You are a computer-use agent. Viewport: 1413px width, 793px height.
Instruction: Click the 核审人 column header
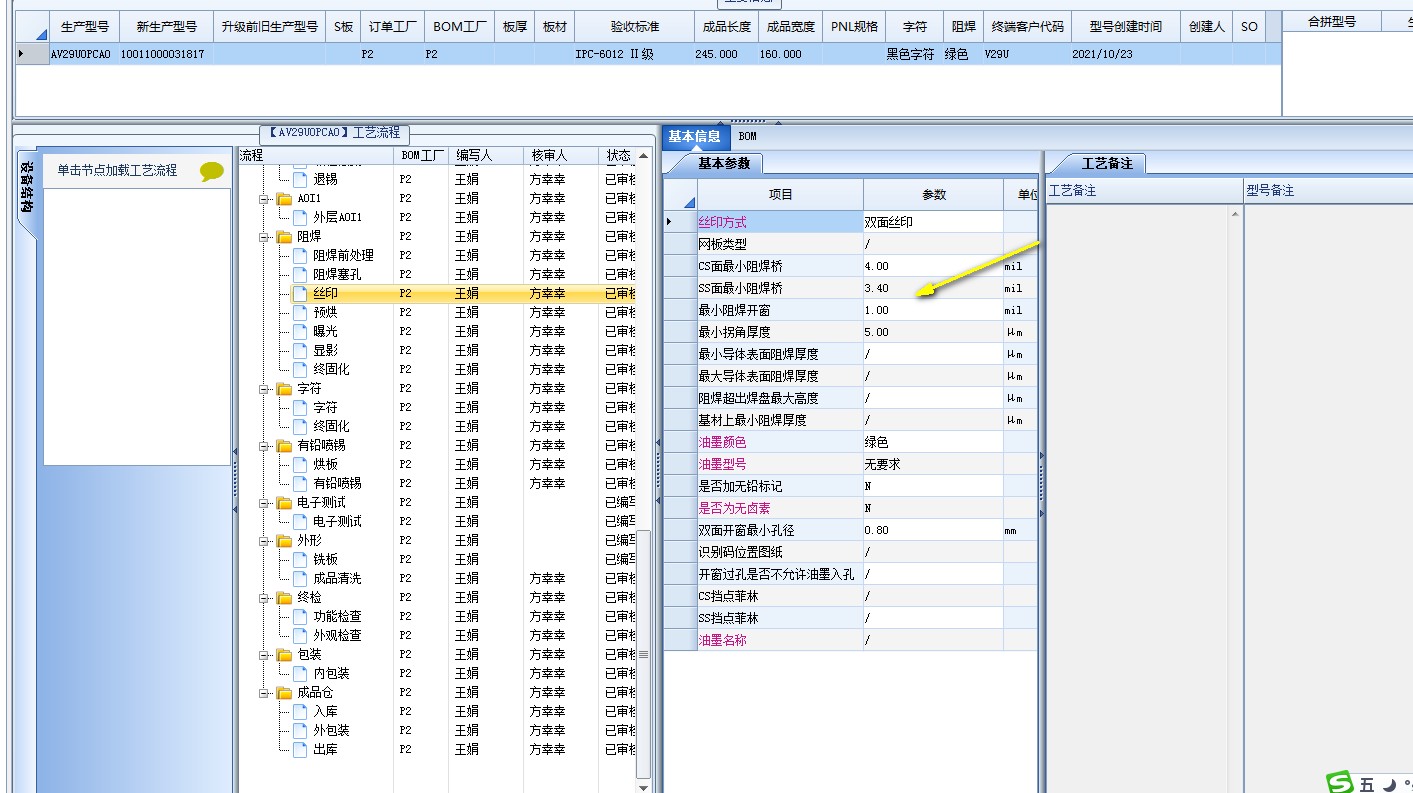coord(561,155)
